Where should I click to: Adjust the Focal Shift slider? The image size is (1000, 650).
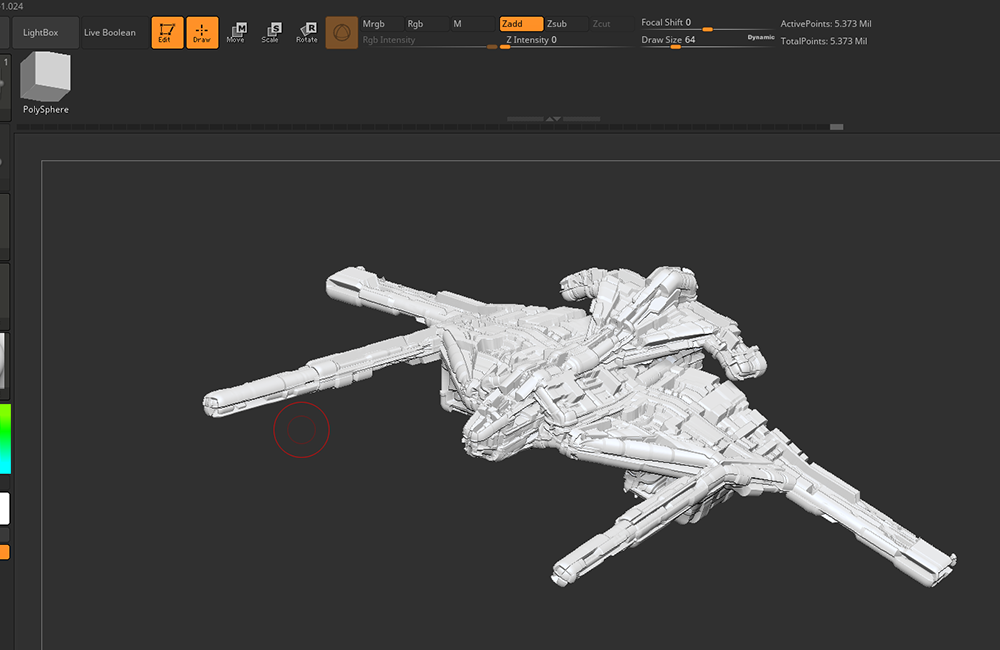tap(707, 24)
